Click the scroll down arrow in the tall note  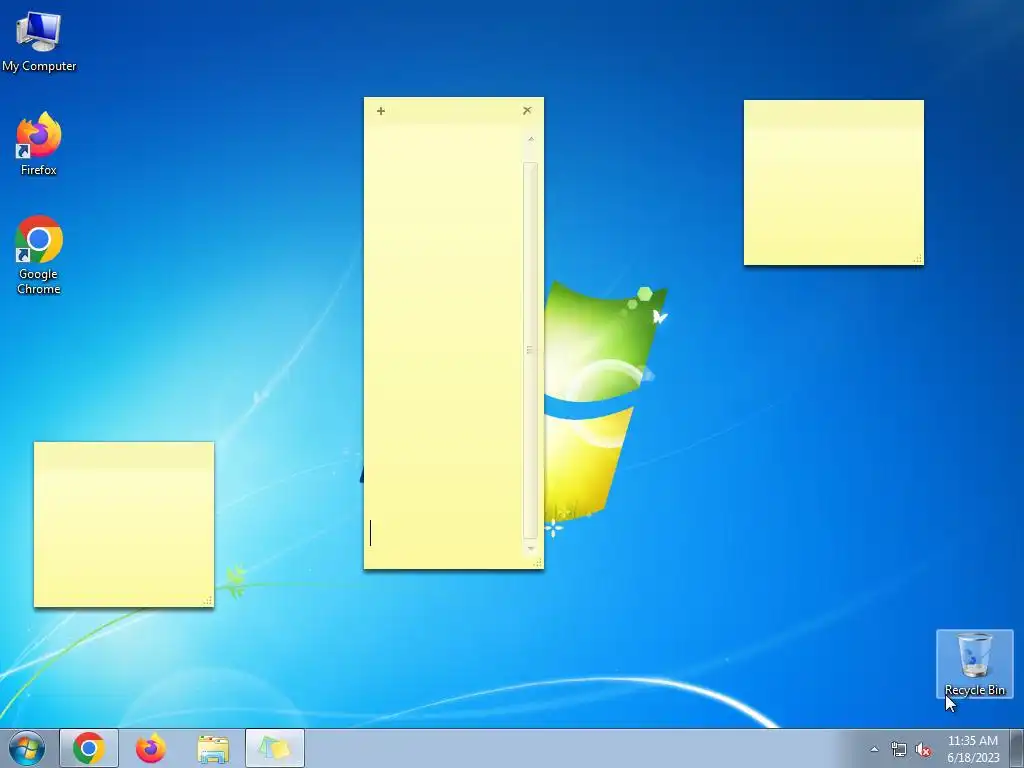click(530, 549)
